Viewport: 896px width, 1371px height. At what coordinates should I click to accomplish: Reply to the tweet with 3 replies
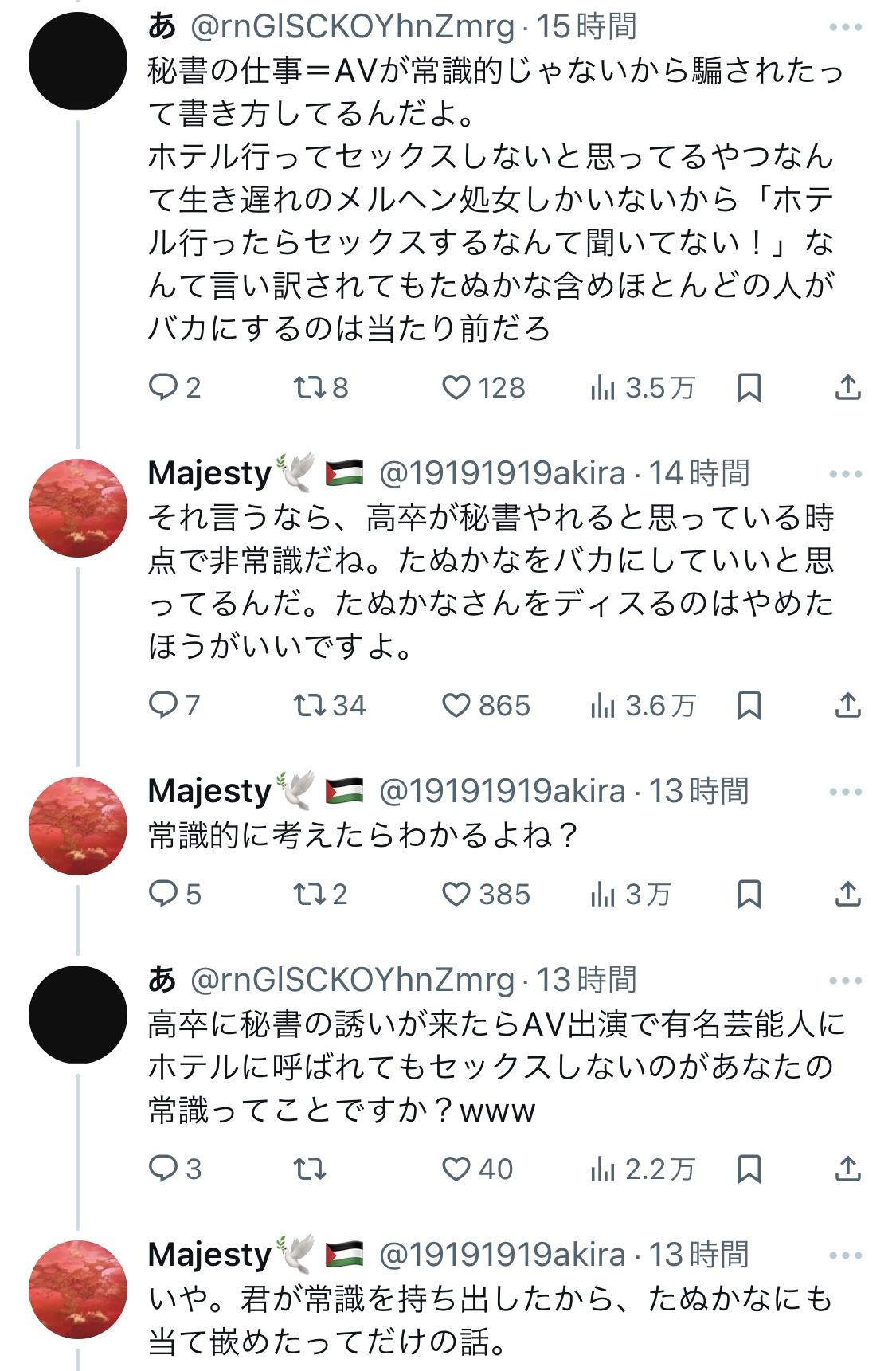[x=163, y=1169]
